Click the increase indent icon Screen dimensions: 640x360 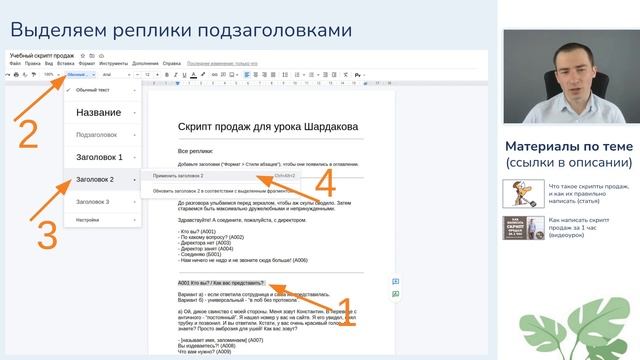(334, 75)
